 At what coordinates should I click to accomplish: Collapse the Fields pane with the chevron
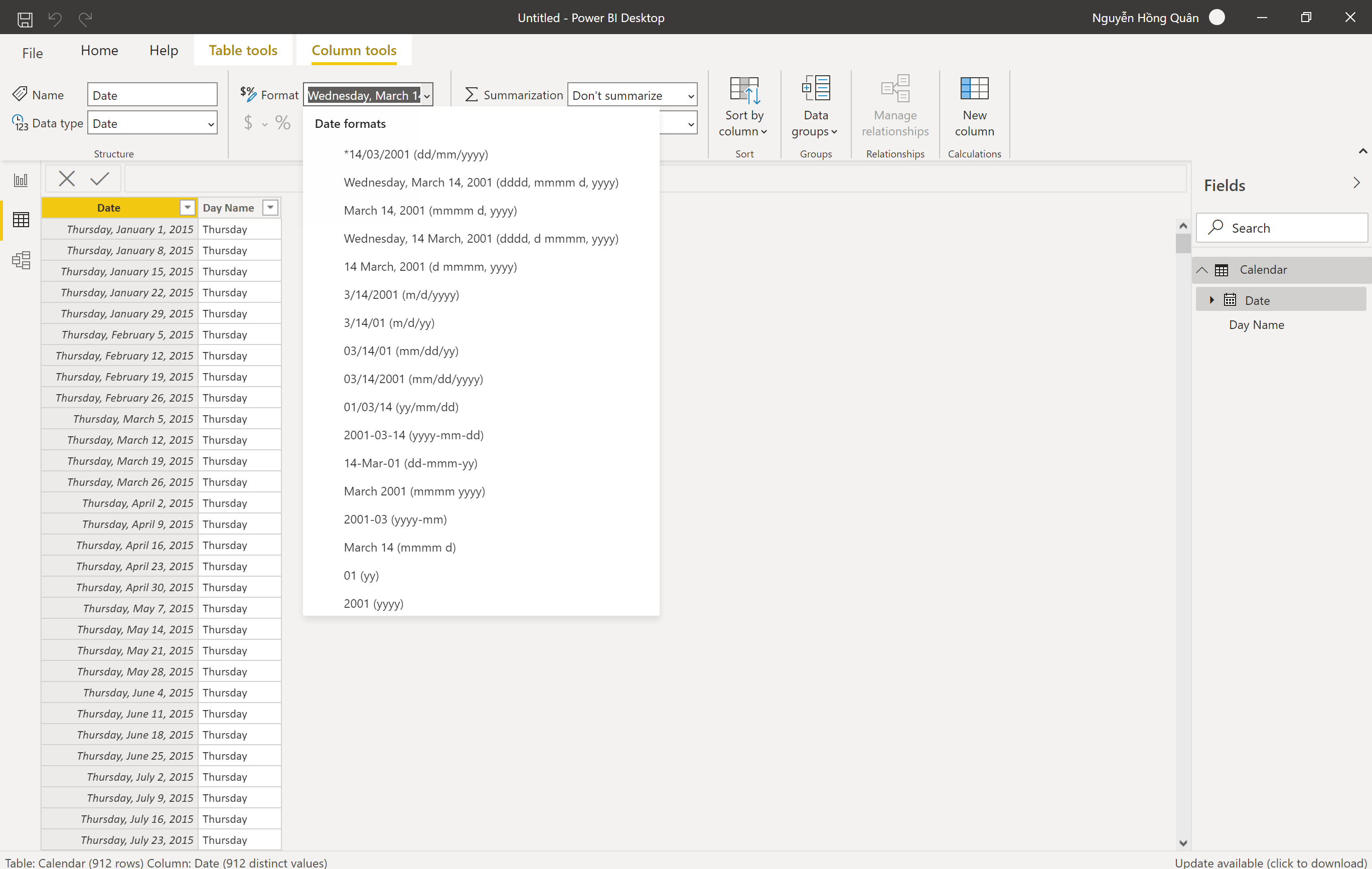(1356, 183)
